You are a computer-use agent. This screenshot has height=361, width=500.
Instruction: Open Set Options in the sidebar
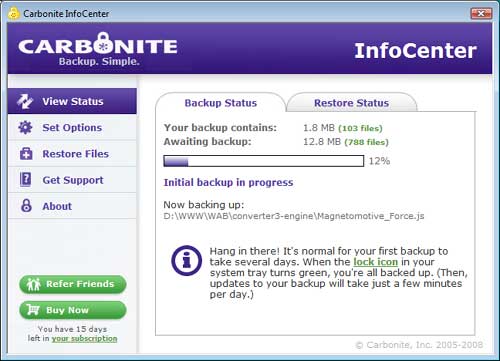(72, 127)
